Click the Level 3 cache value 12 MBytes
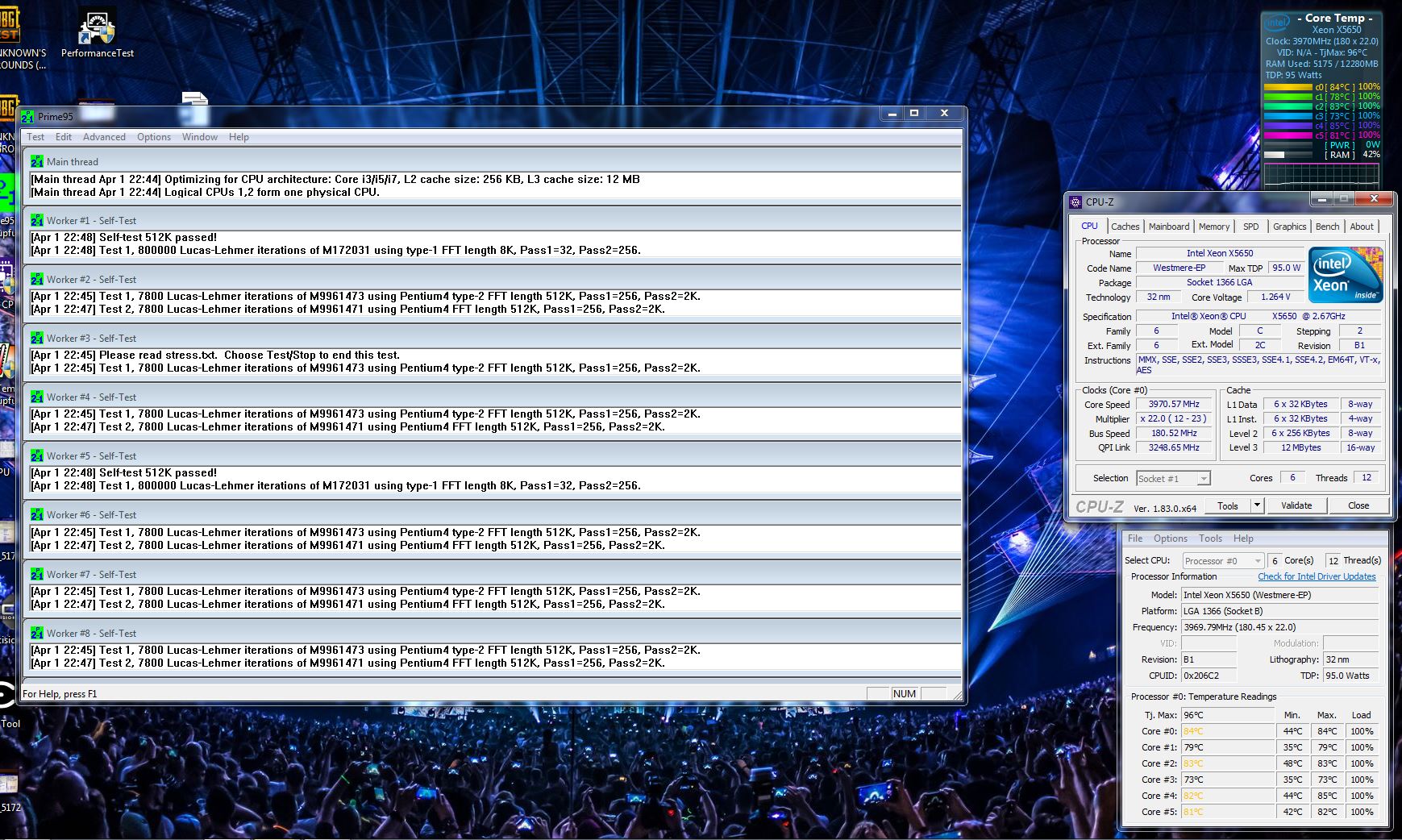 [x=1300, y=447]
